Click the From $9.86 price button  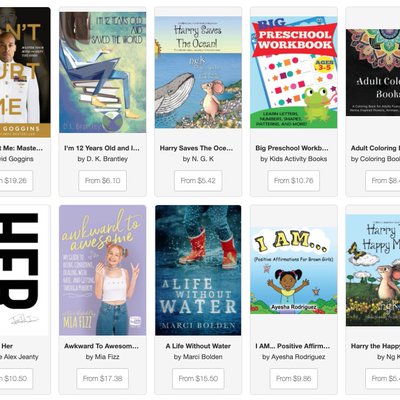[294, 379]
